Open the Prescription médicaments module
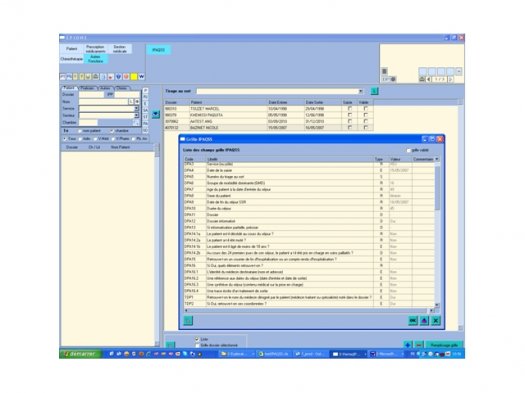The height and width of the screenshot is (393, 525). tap(95, 49)
